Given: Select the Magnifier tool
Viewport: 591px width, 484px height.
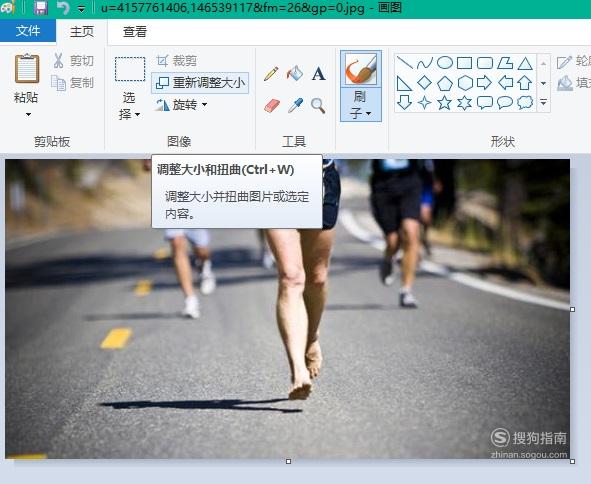Looking at the screenshot, I should click(318, 106).
